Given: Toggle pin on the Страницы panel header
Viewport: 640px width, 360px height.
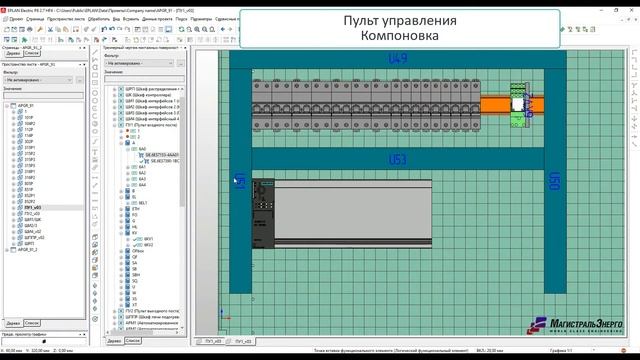Looking at the screenshot, I should (80, 48).
